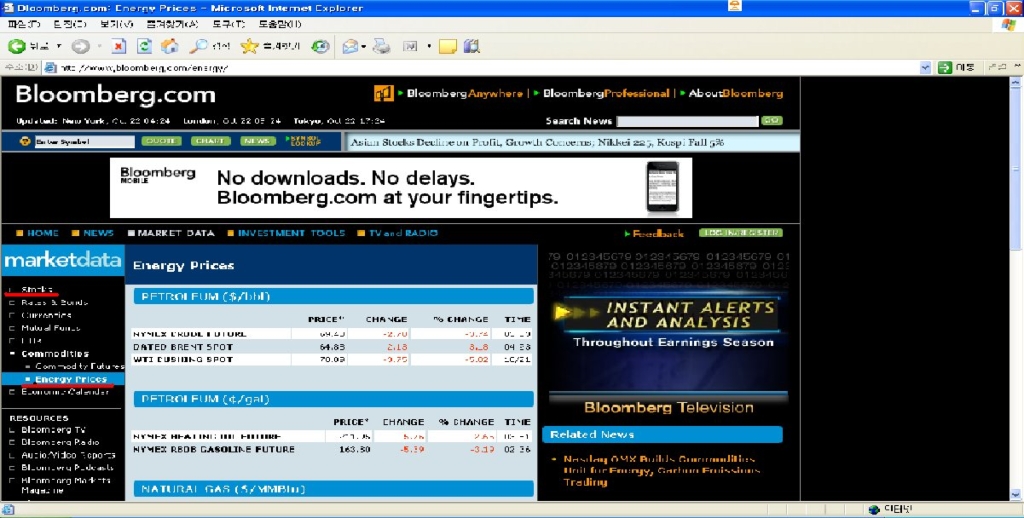Click the Mail envelope toolbar icon
Viewport: 1024px width, 518px height.
(x=351, y=46)
